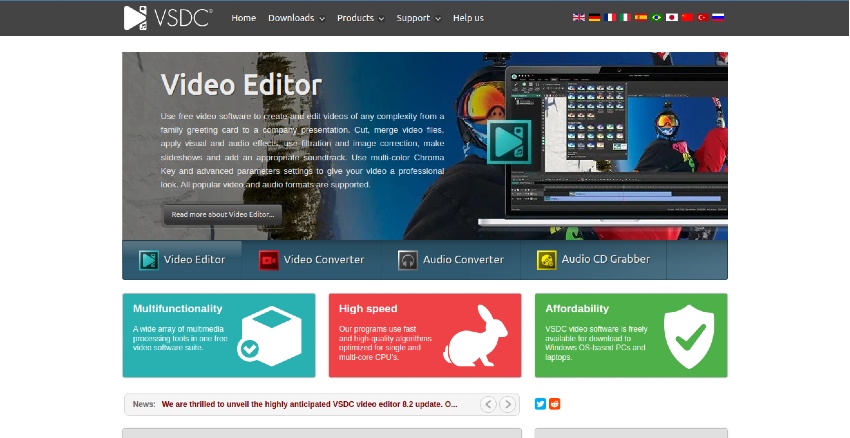Click the Video Converter tab icon
Screen dimensions: 850x438
pos(268,260)
